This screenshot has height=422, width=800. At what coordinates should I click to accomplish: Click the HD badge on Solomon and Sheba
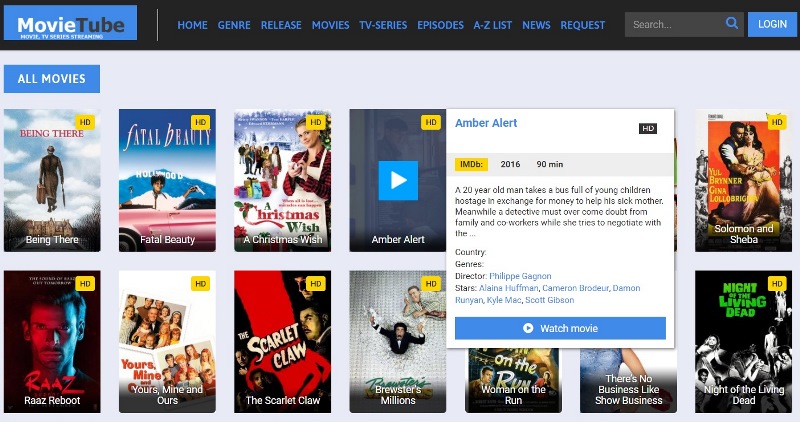pos(777,122)
